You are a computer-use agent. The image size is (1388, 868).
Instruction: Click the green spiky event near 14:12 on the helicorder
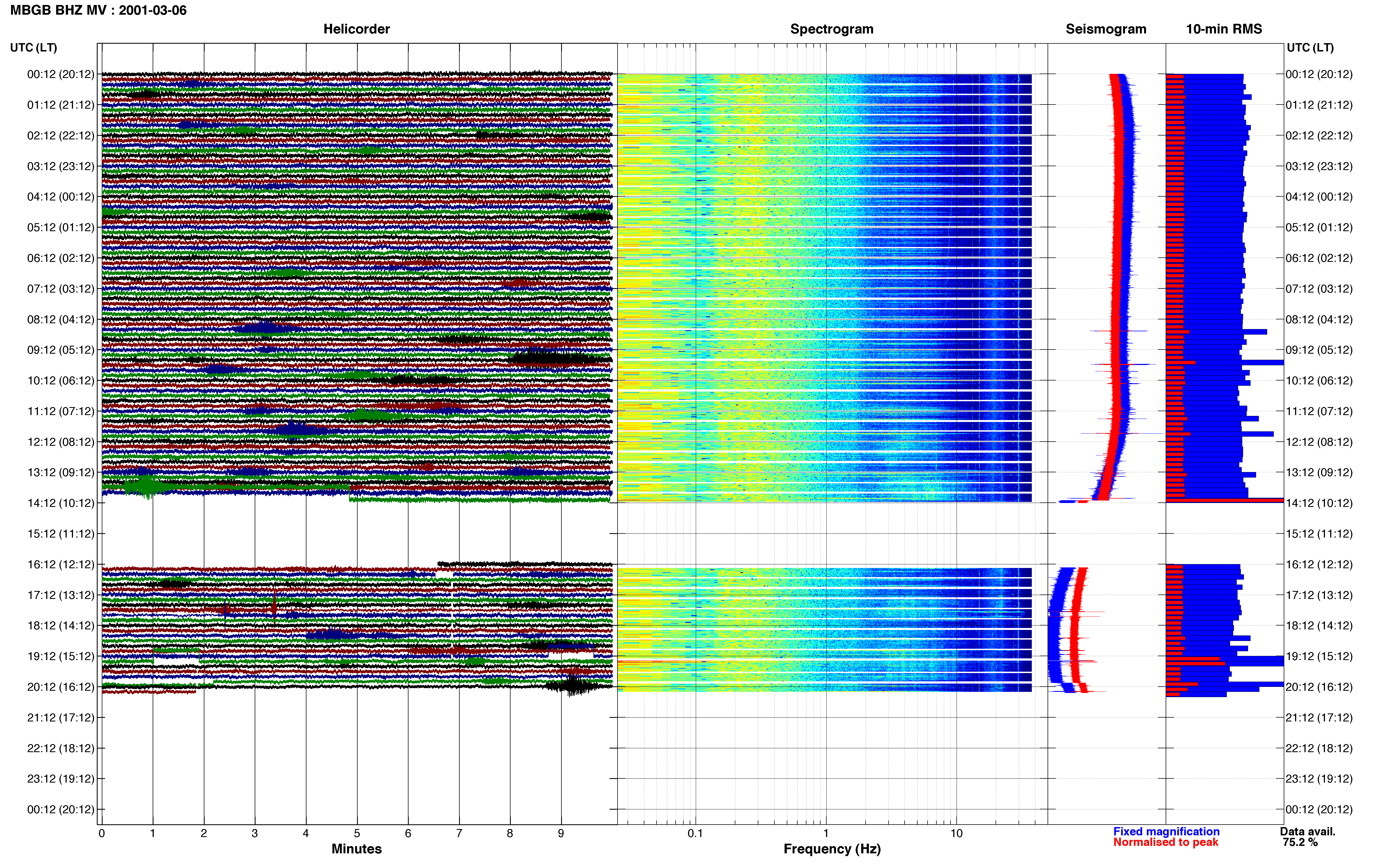pyautogui.click(x=146, y=487)
